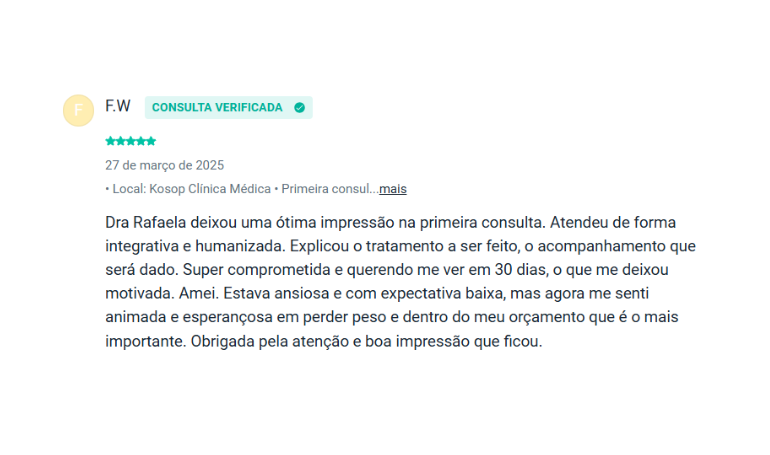
Task: Click the reviewer name F.W
Action: [x=118, y=106]
